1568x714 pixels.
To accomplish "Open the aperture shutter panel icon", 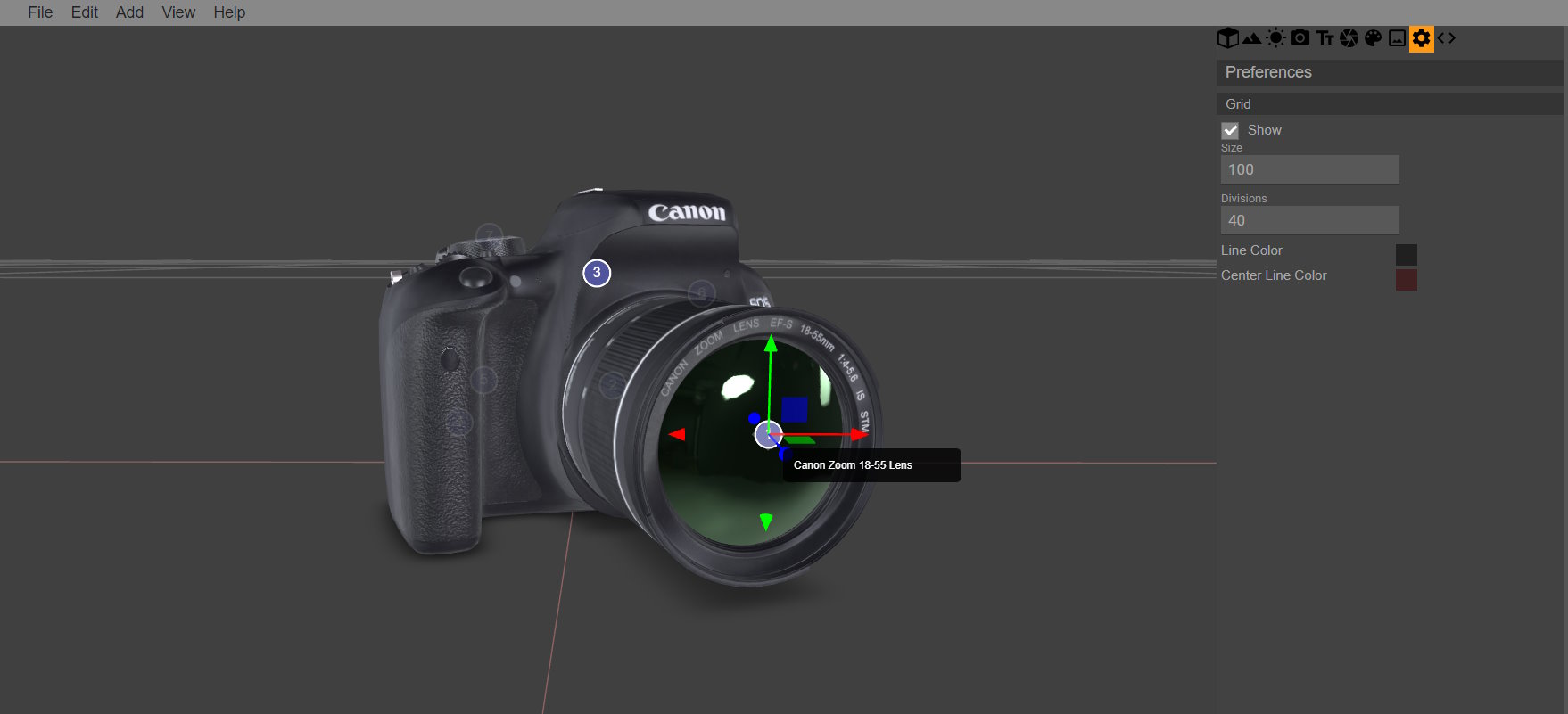I will (1349, 37).
